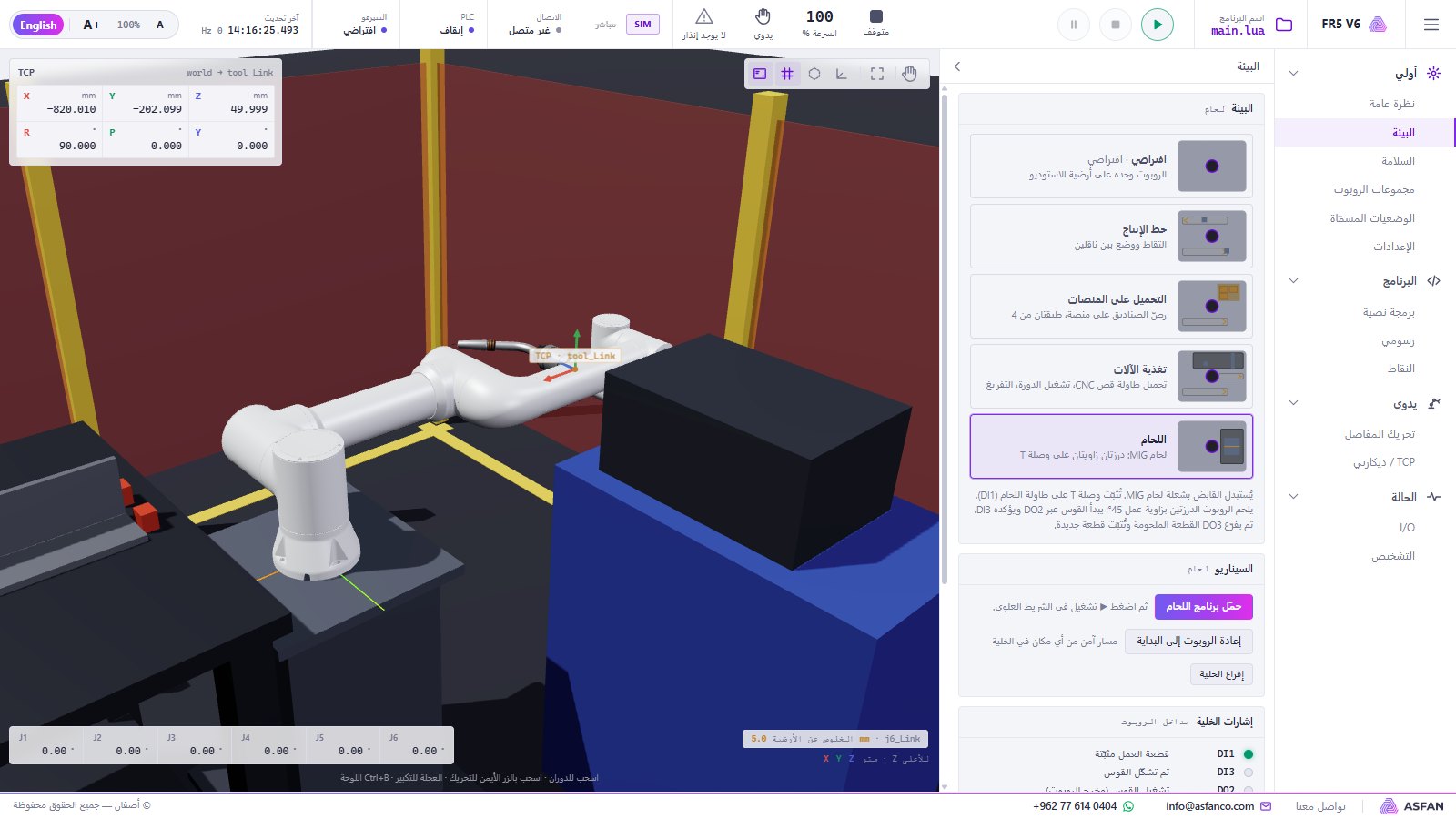Click the fit-to-view frame icon
Viewport: 1456px width, 819px height.
(877, 74)
